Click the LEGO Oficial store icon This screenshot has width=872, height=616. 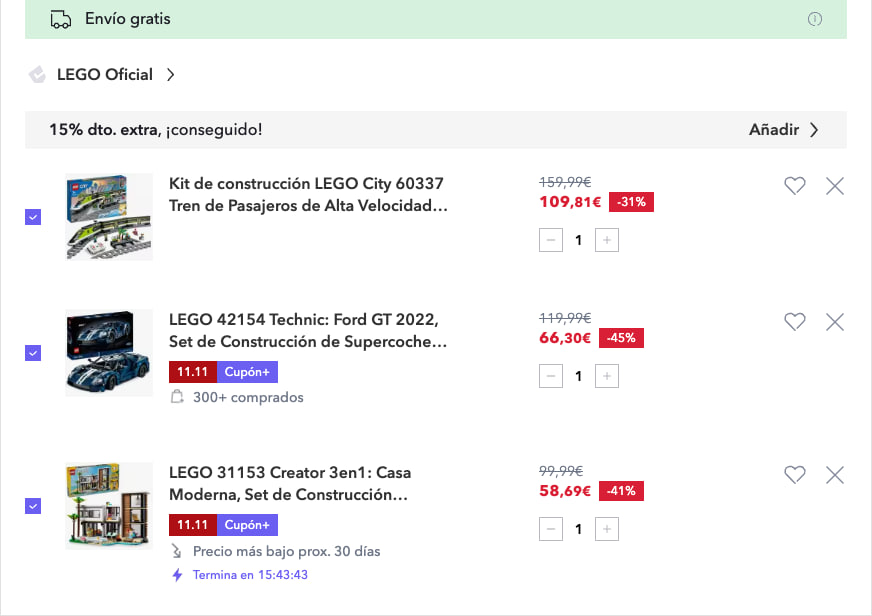click(38, 74)
